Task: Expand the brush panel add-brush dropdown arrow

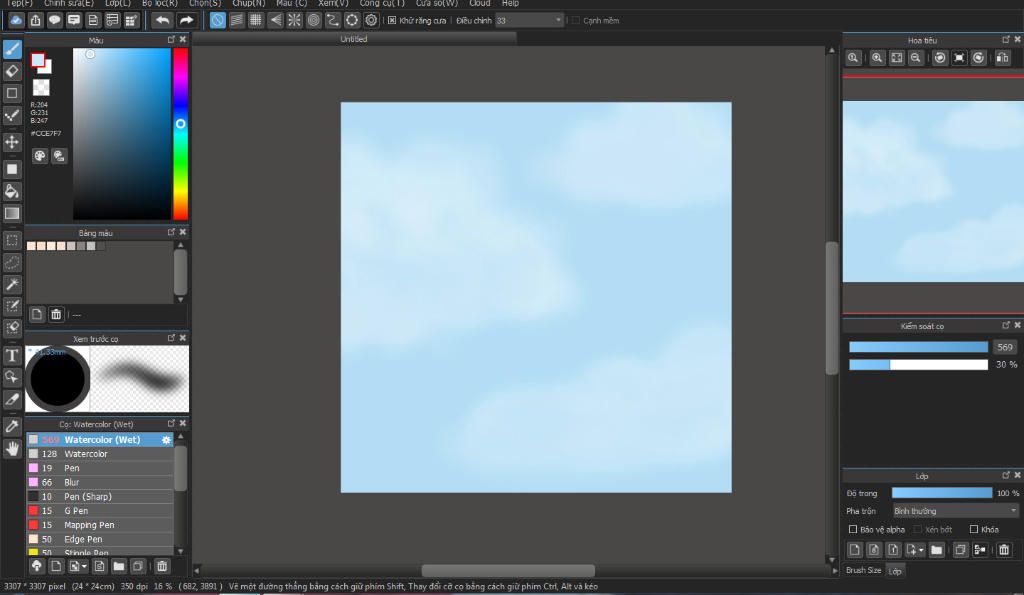Action: [84, 566]
